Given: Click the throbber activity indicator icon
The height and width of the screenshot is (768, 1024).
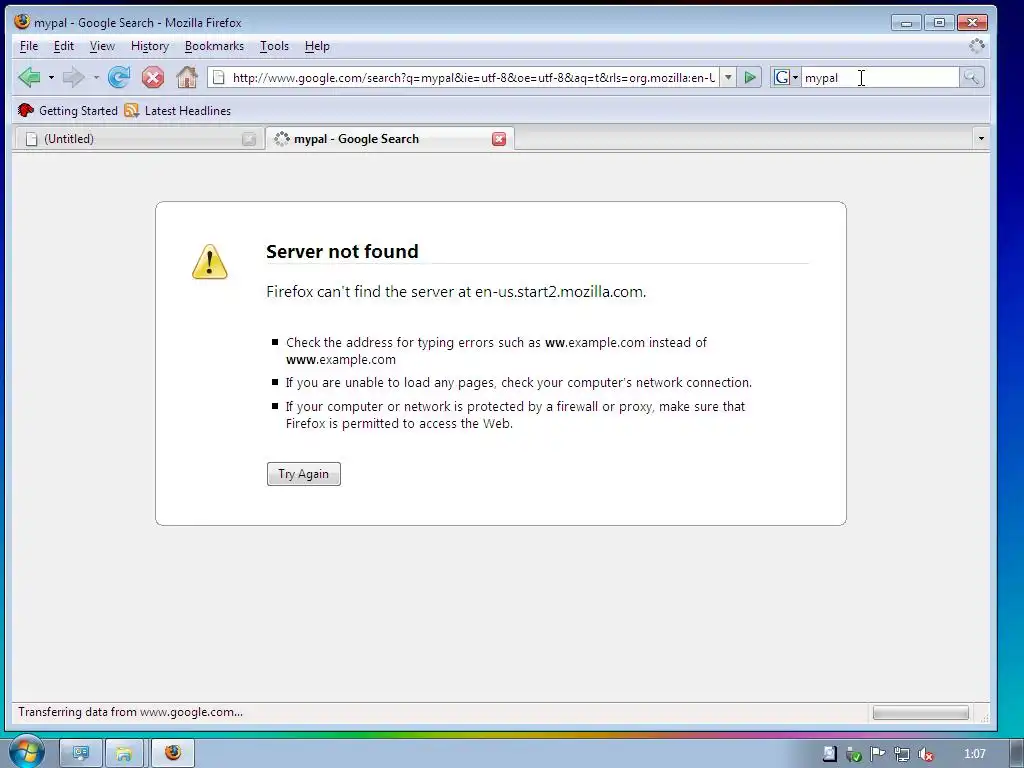Looking at the screenshot, I should click(x=977, y=46).
